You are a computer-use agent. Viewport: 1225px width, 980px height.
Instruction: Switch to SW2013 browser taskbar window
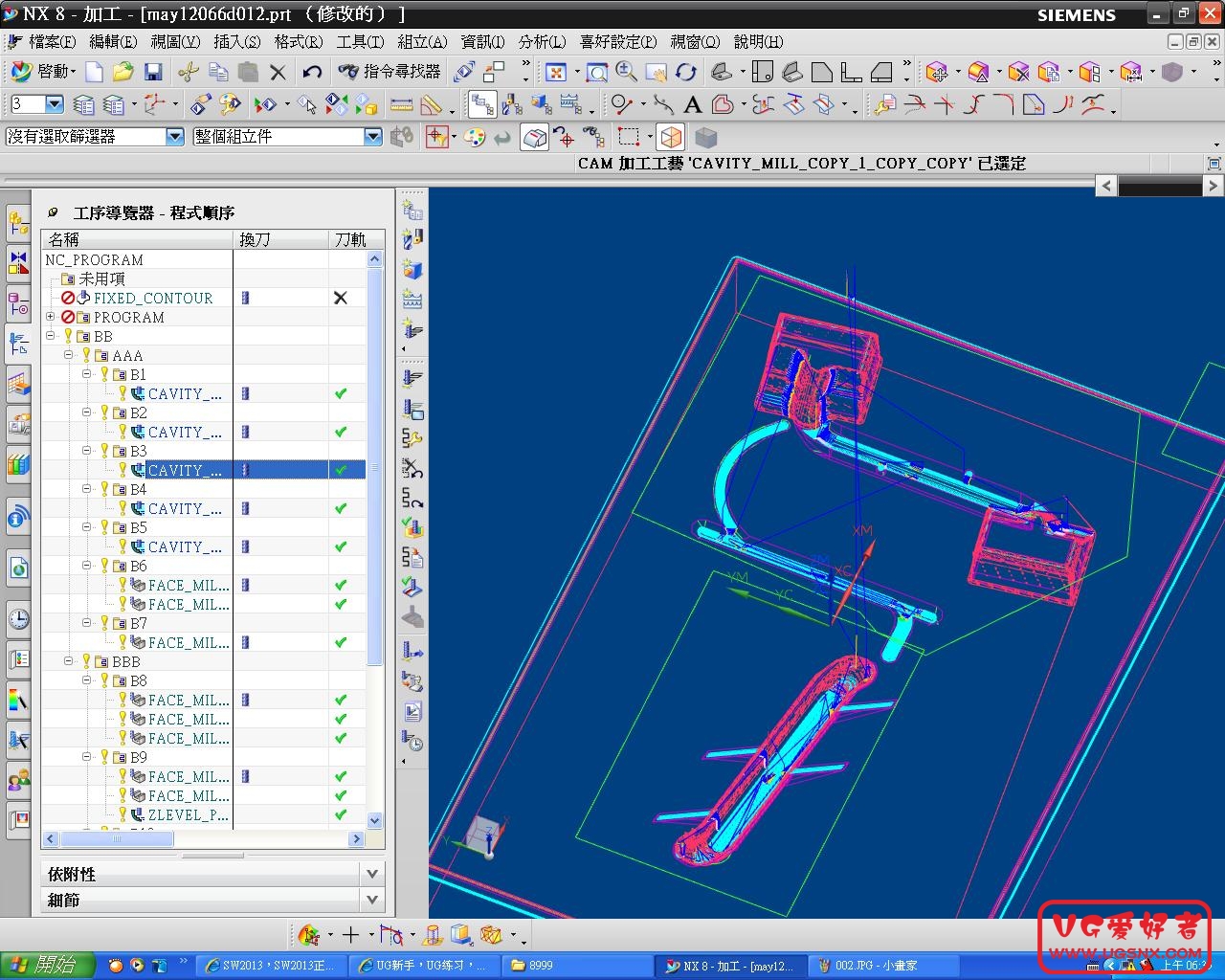click(x=270, y=966)
